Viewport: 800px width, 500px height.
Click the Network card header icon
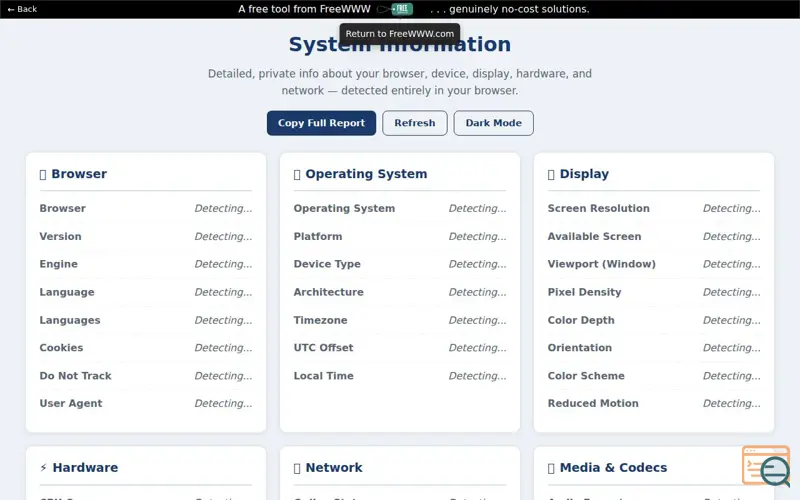[x=297, y=468]
